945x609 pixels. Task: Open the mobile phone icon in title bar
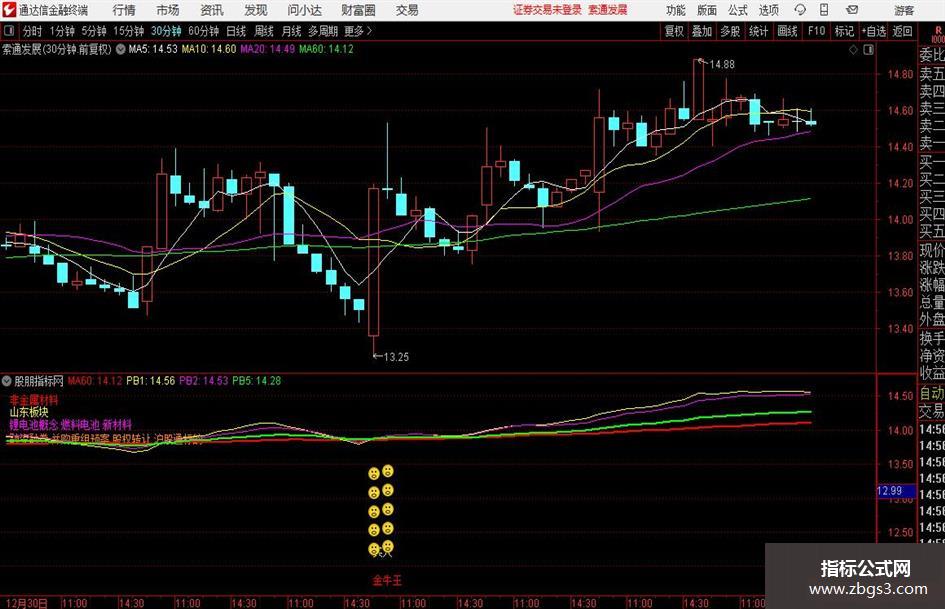click(824, 10)
